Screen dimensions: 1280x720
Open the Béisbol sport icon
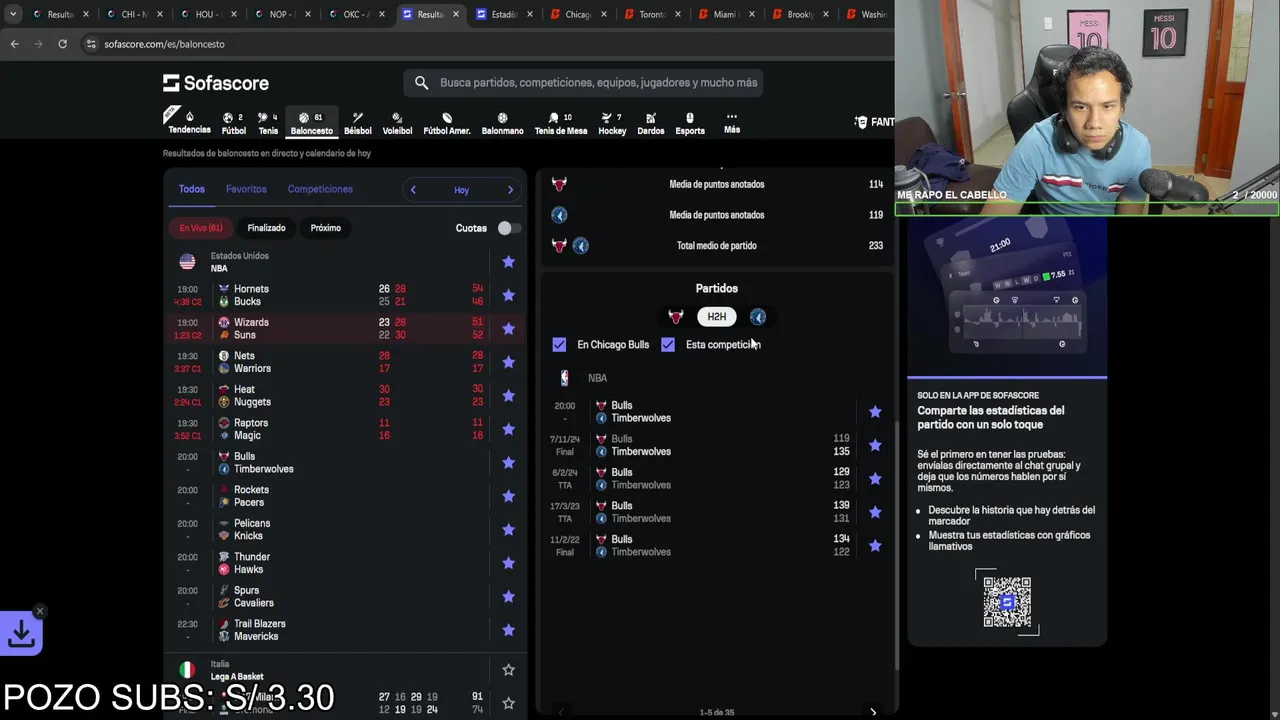click(357, 123)
